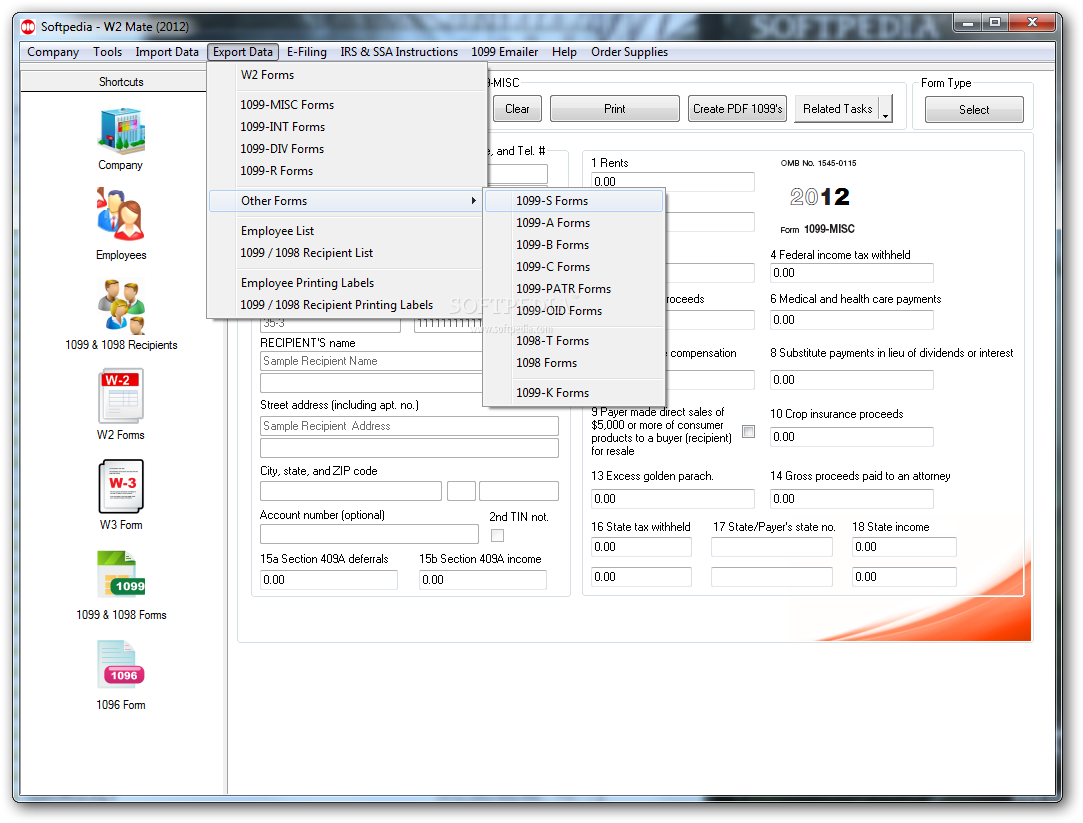Click Medical and health care payments field
This screenshot has height=823, width=1083.
tap(852, 320)
